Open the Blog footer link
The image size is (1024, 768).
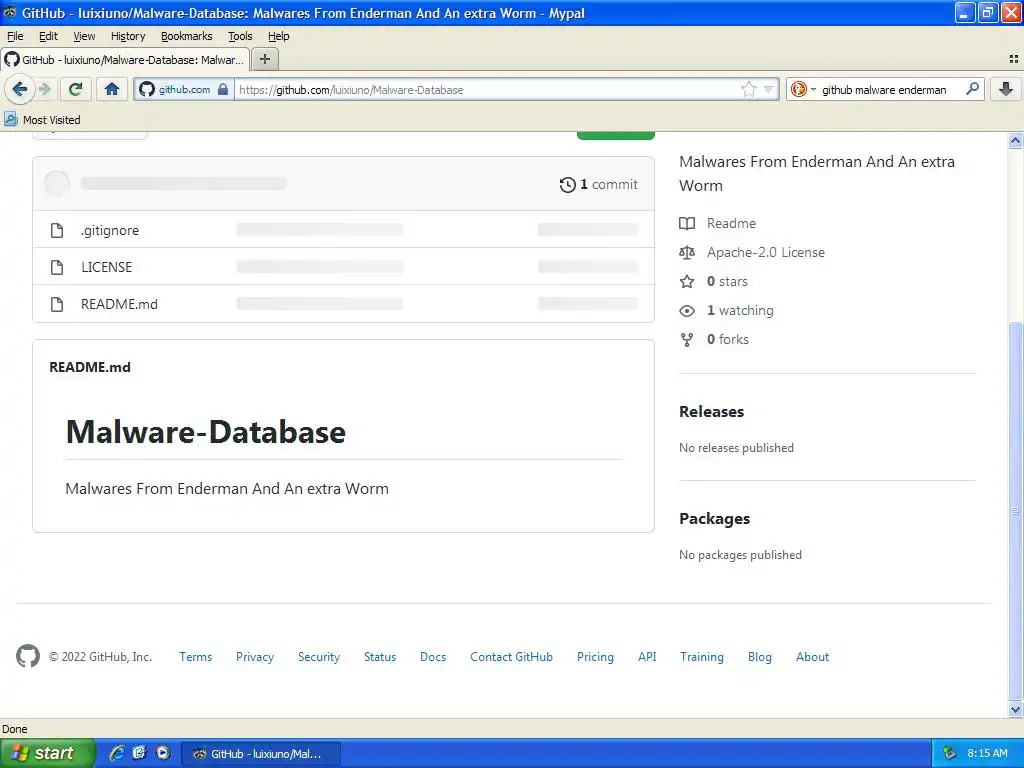760,657
